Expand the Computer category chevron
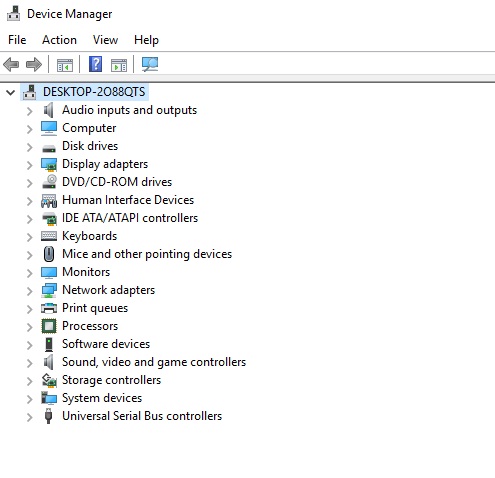 pos(30,129)
